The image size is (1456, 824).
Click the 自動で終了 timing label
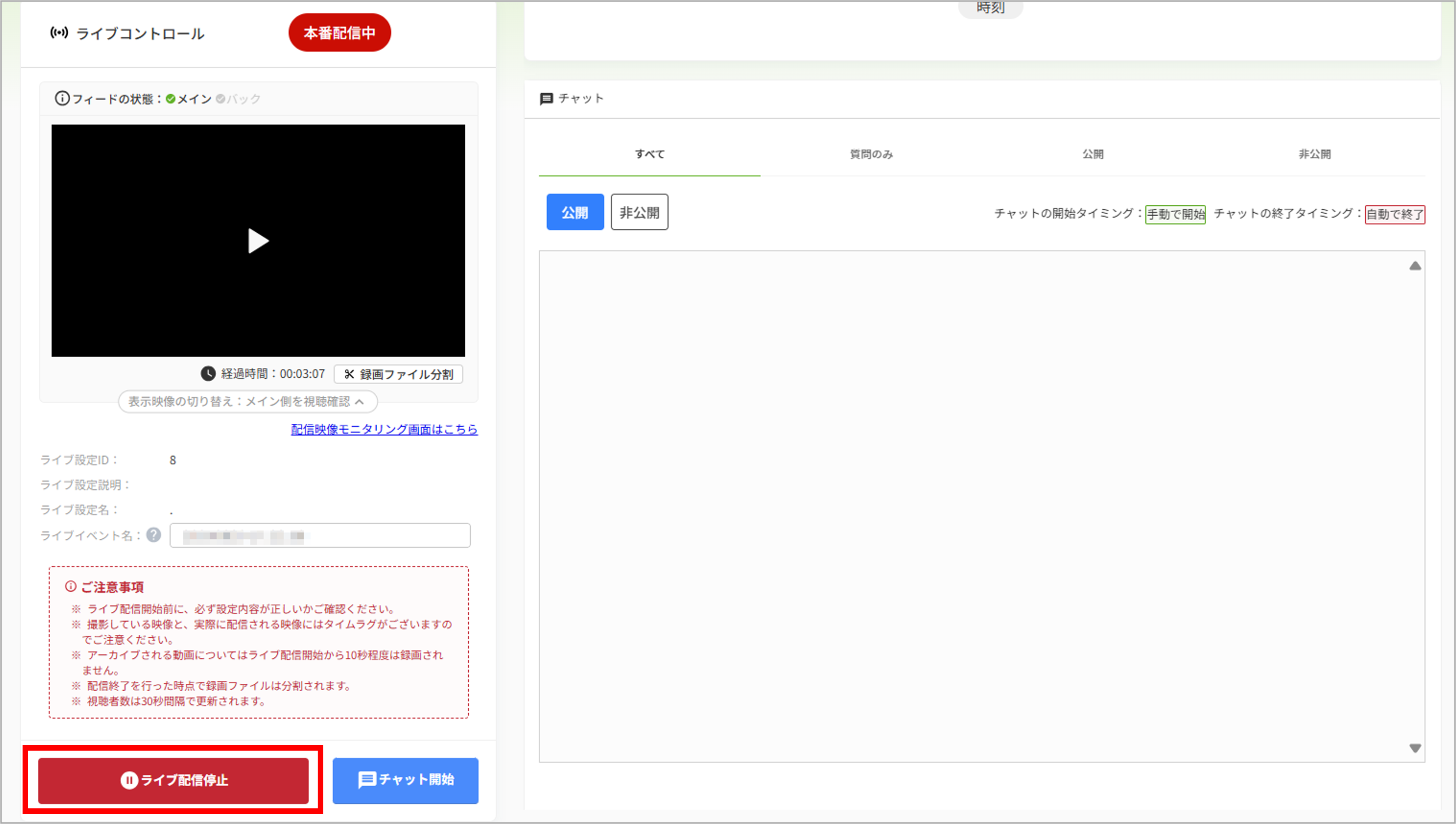click(1395, 214)
